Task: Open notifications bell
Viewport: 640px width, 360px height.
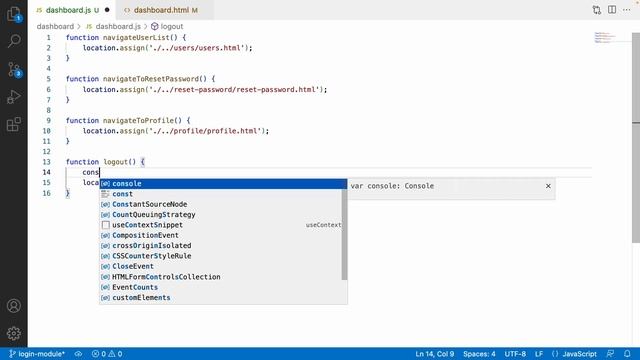Action: (627, 354)
